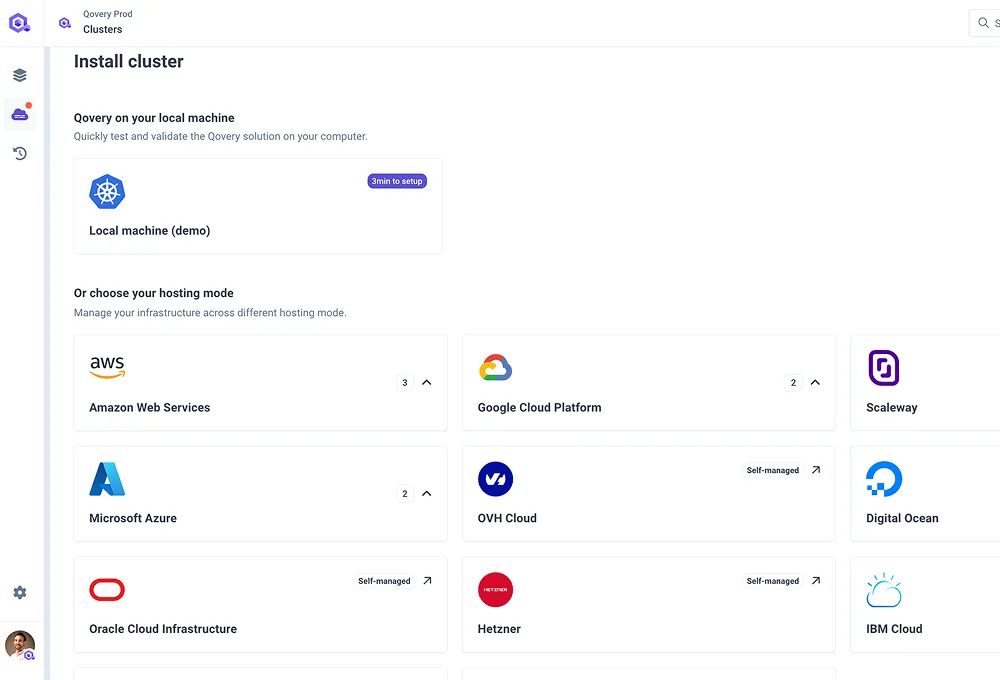The height and width of the screenshot is (680, 1000).
Task: Click the AWS count badge 3
Action: [405, 383]
